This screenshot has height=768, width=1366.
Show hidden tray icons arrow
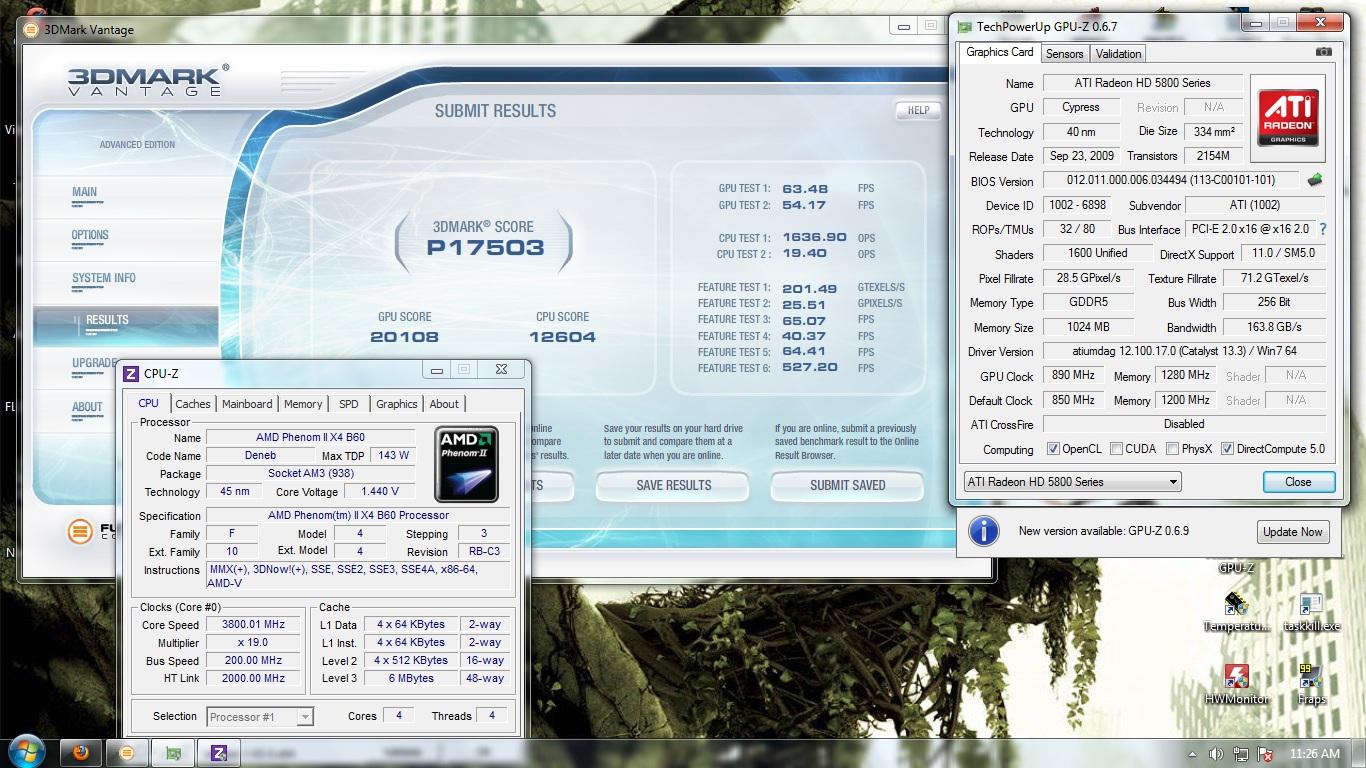pyautogui.click(x=1192, y=754)
